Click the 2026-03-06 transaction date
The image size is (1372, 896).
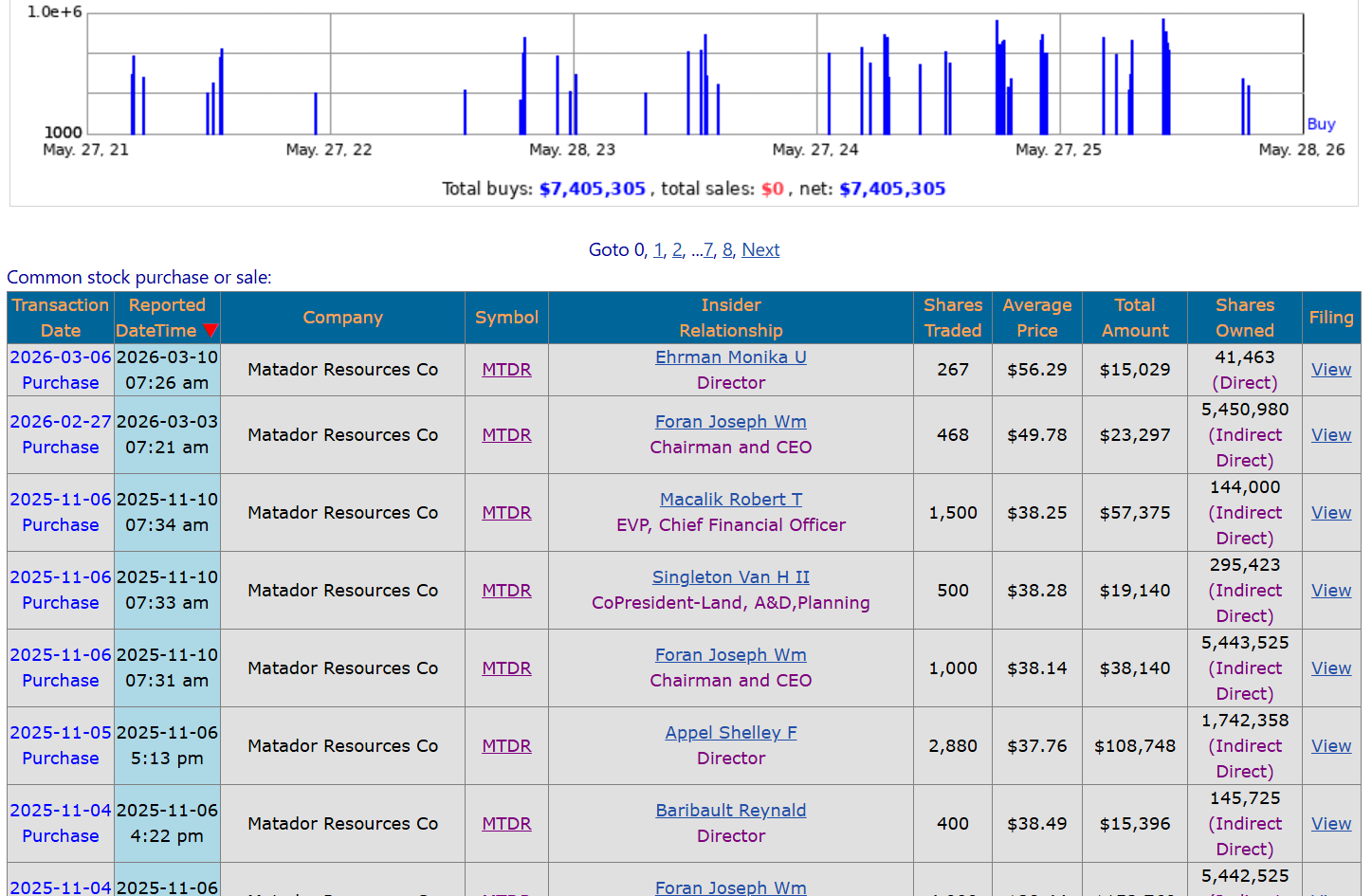(61, 357)
